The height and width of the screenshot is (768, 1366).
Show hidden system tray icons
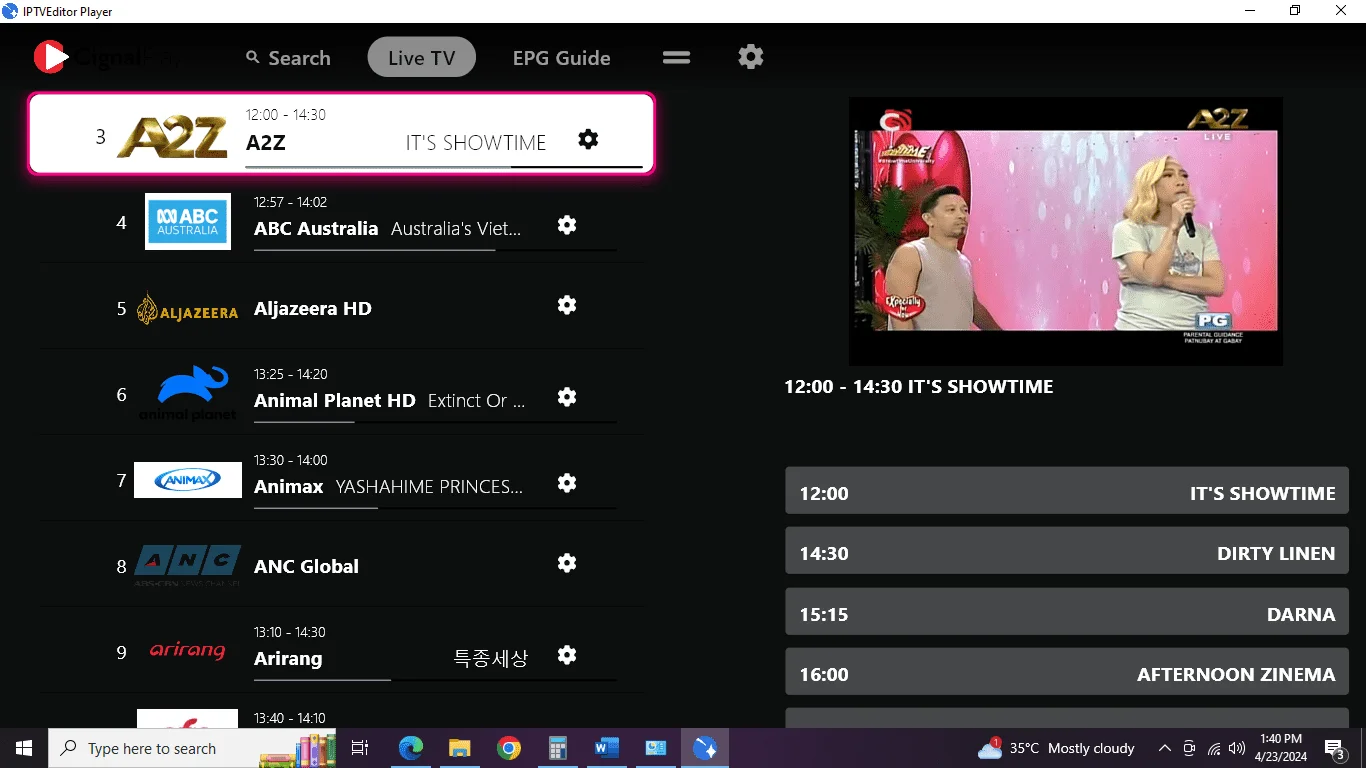point(1165,748)
